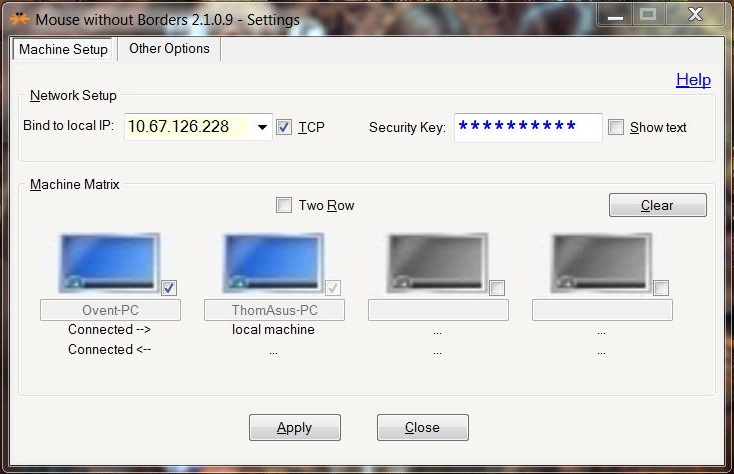The height and width of the screenshot is (474, 734).
Task: Select the Ovent-PC monitor icon
Action: click(110, 263)
